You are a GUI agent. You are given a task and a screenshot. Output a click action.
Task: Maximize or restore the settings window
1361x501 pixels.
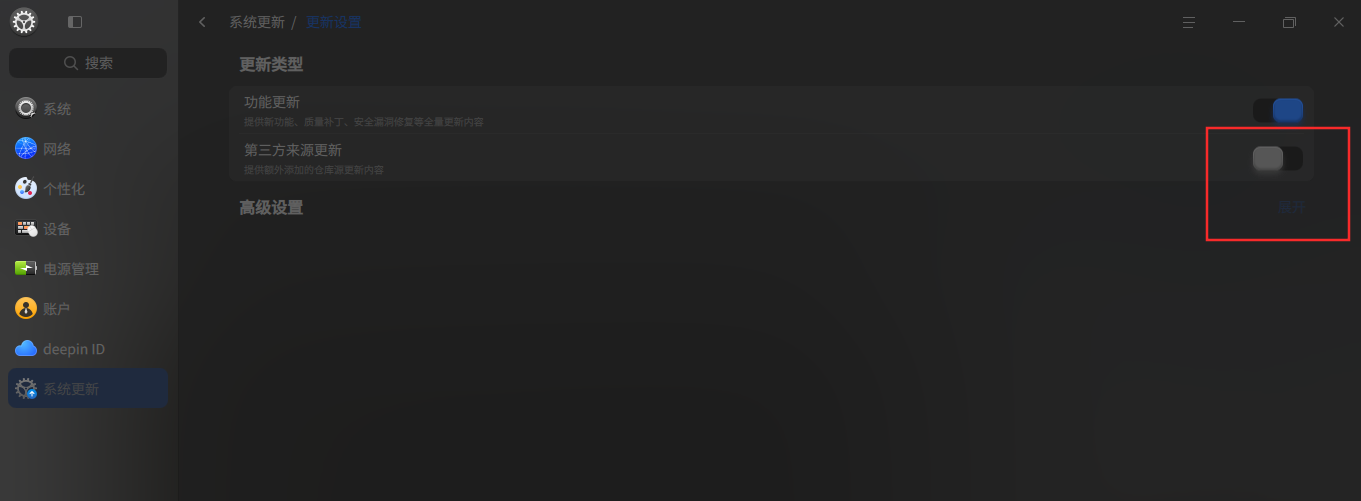(1289, 21)
